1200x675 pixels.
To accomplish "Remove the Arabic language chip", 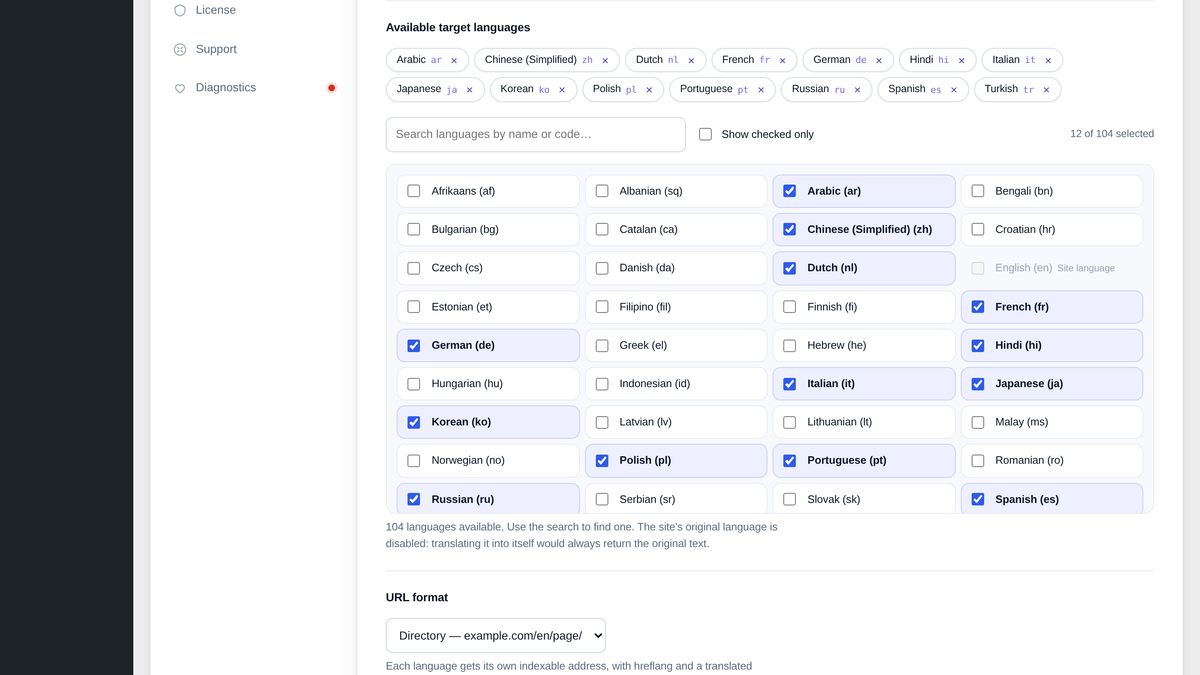I will tap(454, 61).
